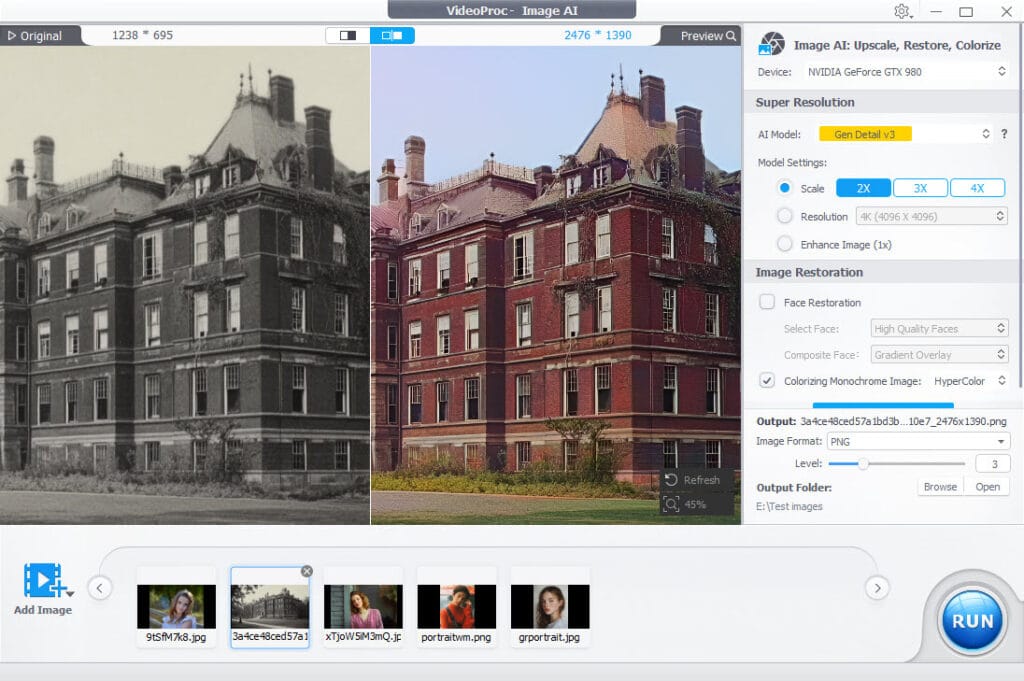This screenshot has width=1024, height=681.
Task: Adjust the Level slider
Action: pyautogui.click(x=862, y=463)
